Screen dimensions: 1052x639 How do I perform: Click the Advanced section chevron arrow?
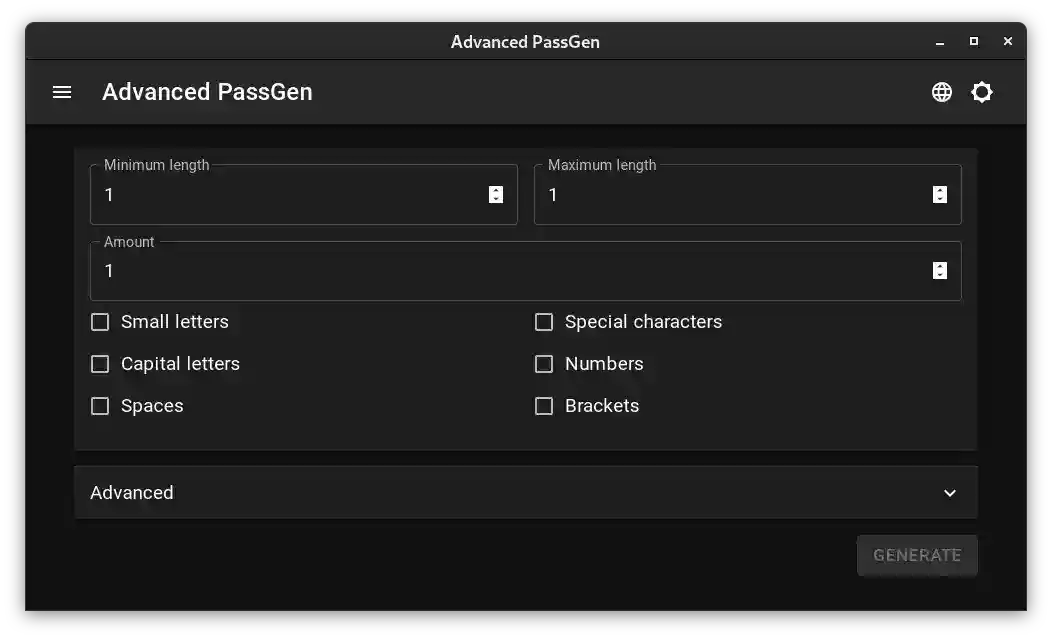(949, 492)
